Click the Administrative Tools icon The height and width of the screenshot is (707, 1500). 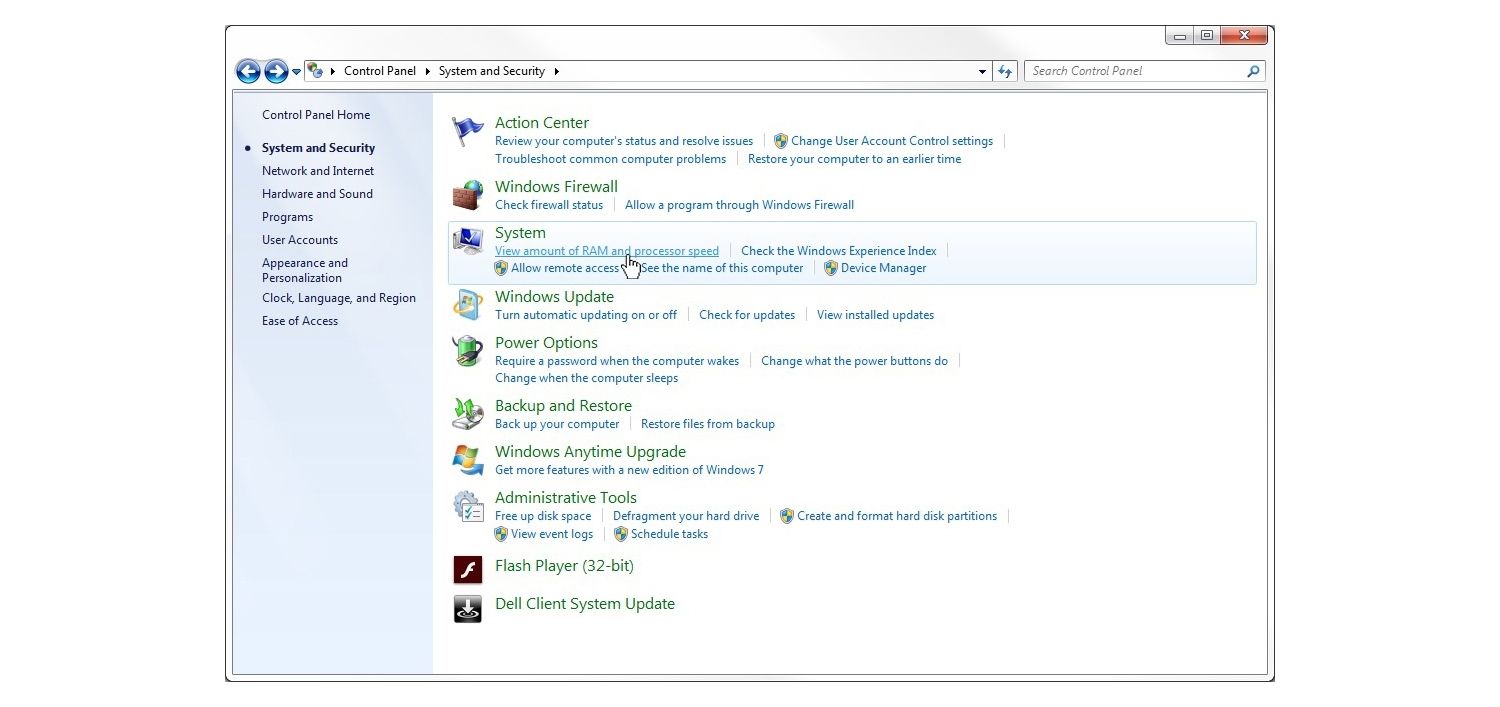(x=467, y=506)
